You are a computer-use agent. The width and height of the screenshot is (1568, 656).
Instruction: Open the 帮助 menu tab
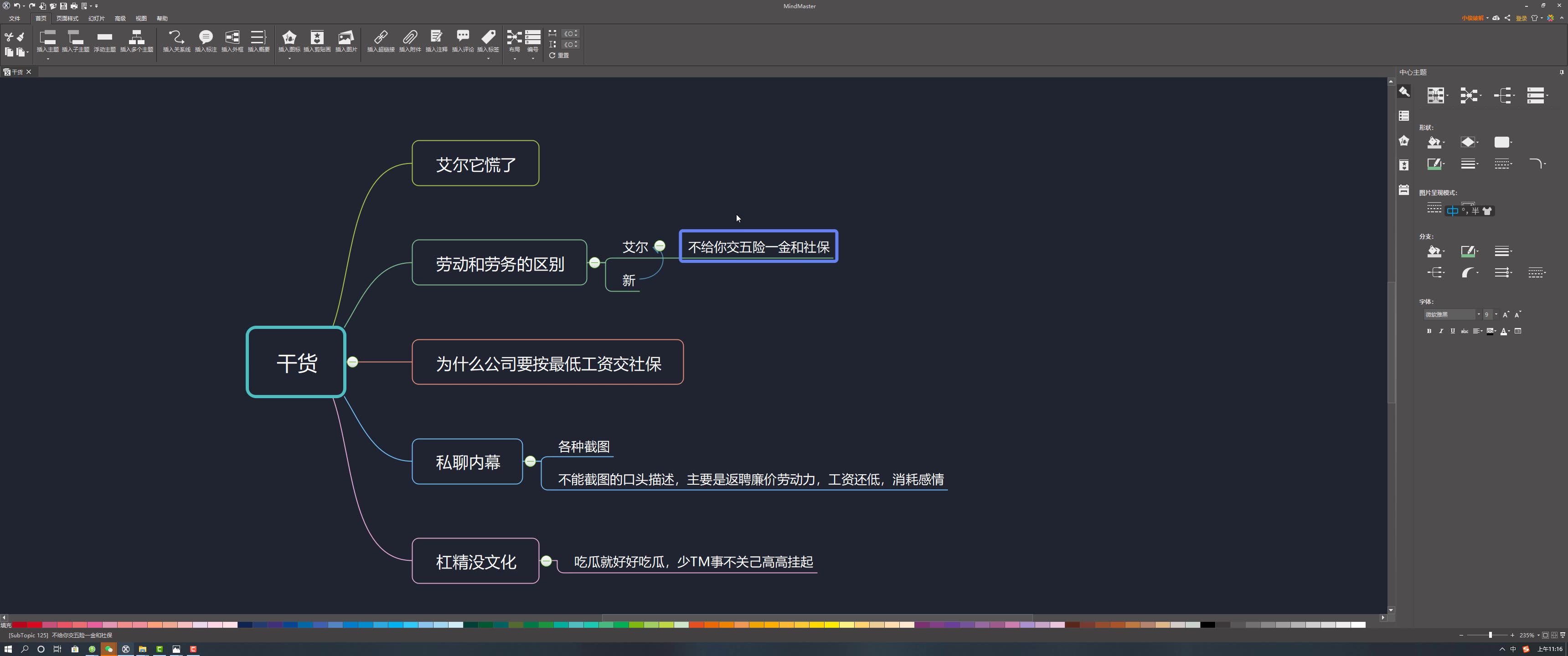pyautogui.click(x=162, y=18)
